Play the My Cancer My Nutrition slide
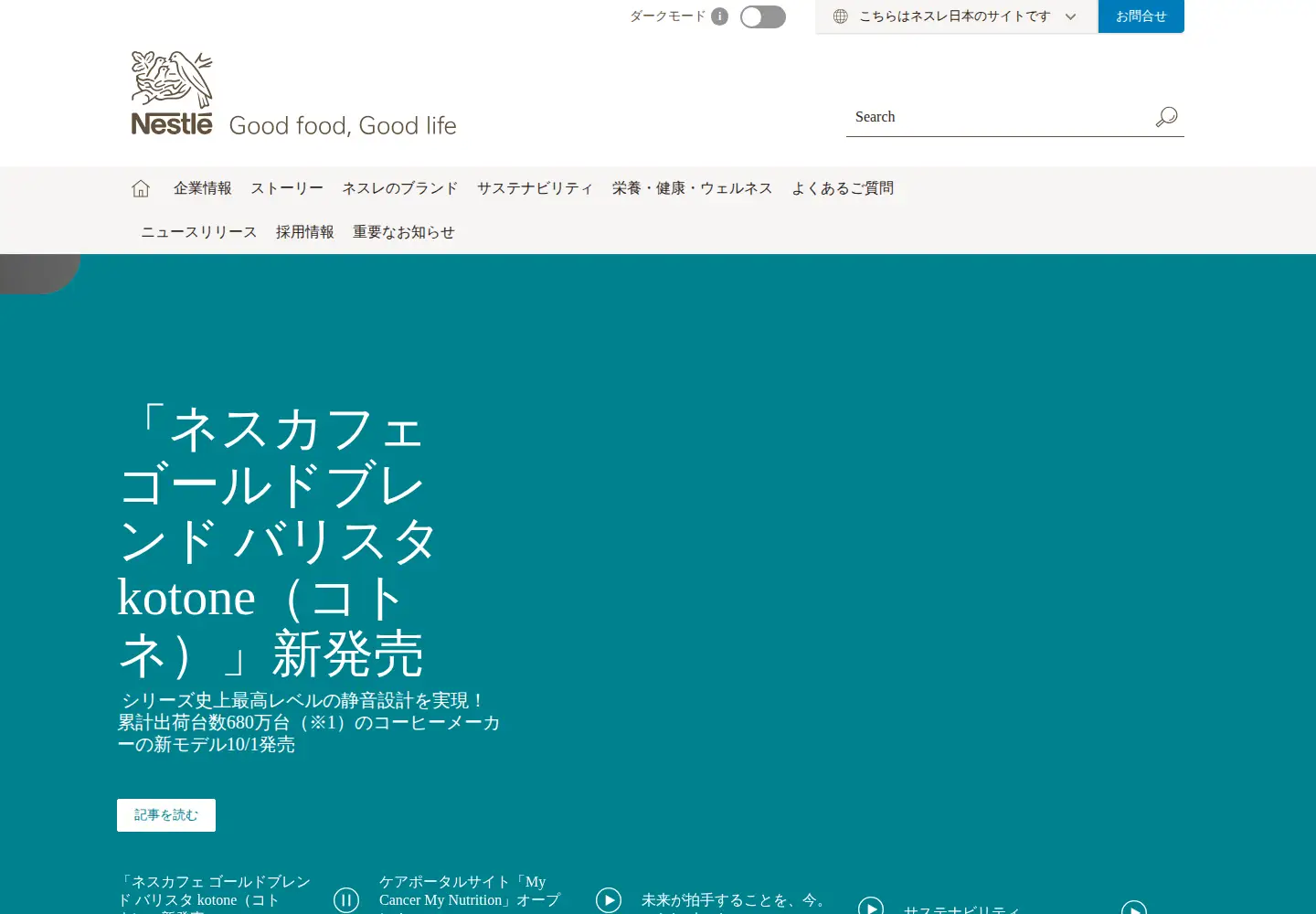The height and width of the screenshot is (914, 1316). pos(609,900)
